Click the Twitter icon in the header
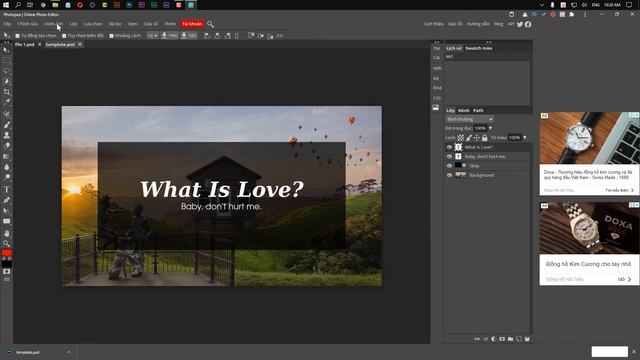640x360 pixels. [520, 24]
